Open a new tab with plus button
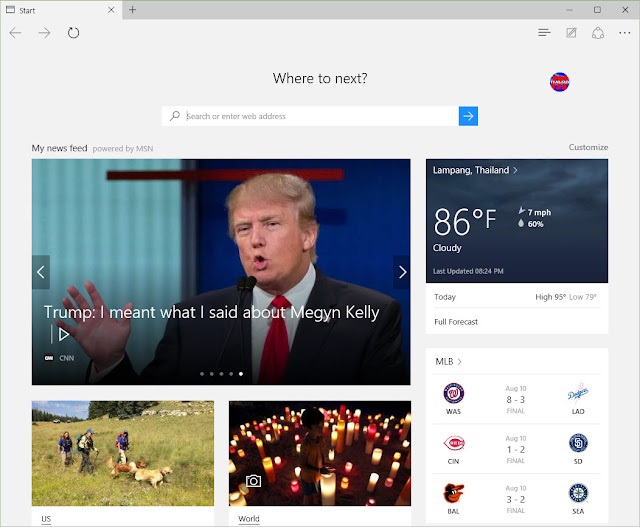Image resolution: width=640 pixels, height=527 pixels. click(132, 10)
